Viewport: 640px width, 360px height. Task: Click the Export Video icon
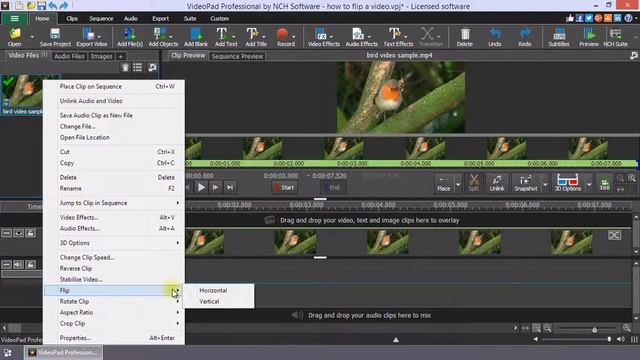click(91, 37)
